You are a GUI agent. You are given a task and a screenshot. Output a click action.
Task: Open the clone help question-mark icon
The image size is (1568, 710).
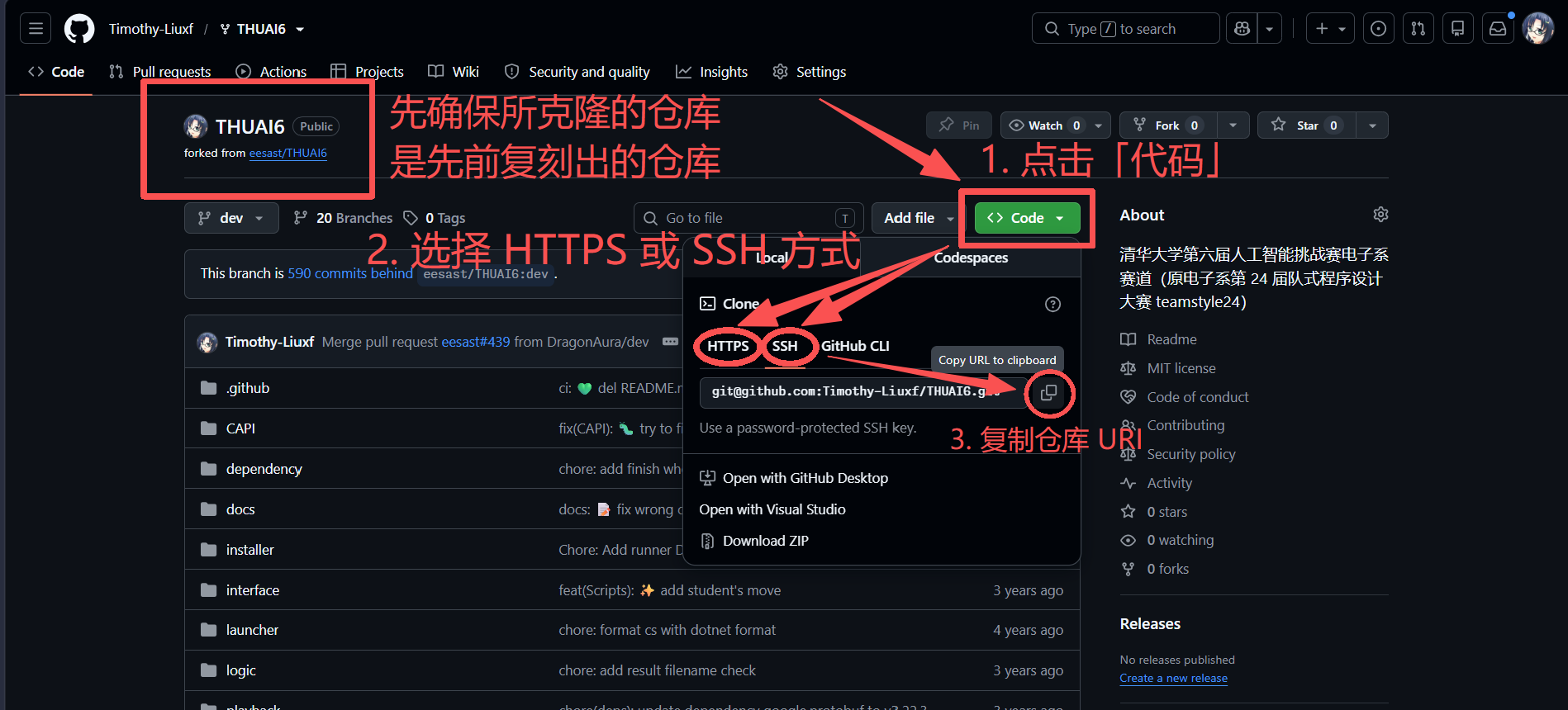tap(1052, 305)
